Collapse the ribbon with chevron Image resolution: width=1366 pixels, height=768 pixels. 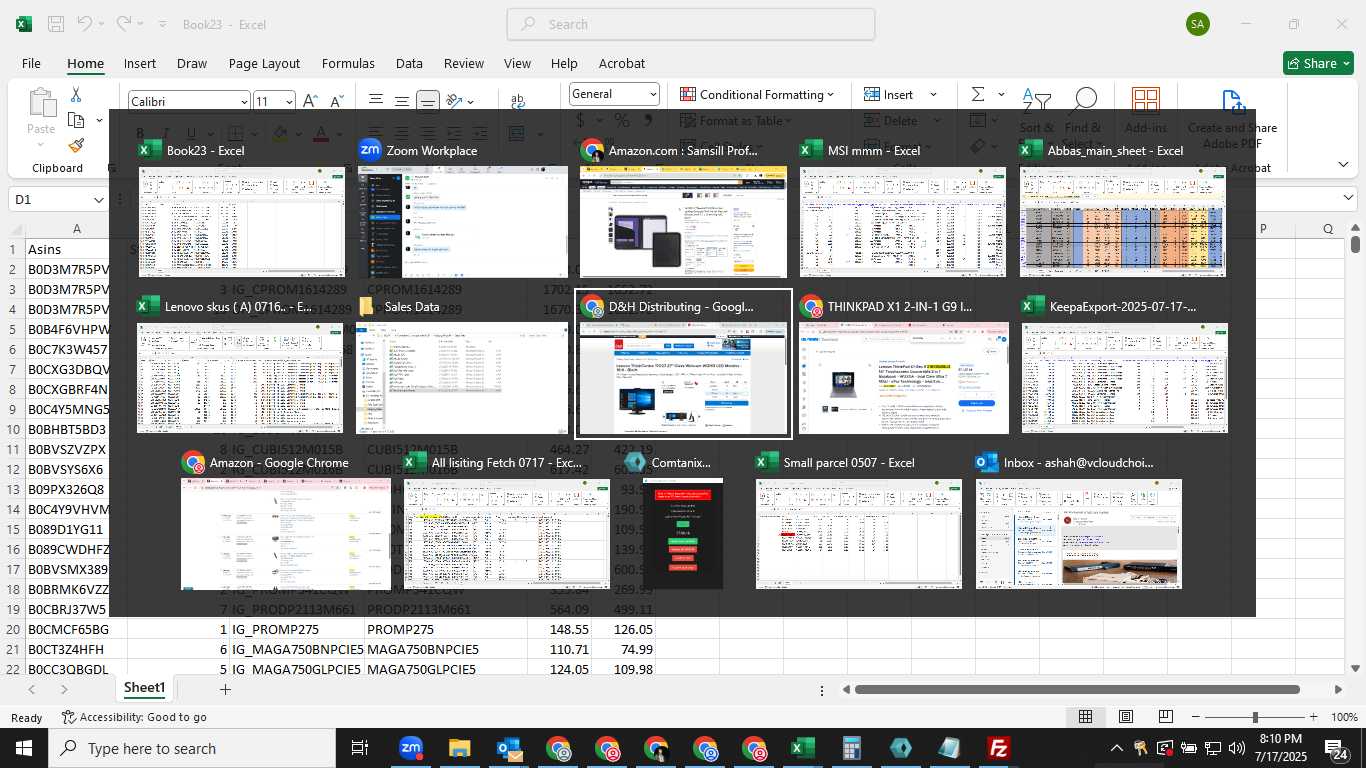[x=1343, y=164]
